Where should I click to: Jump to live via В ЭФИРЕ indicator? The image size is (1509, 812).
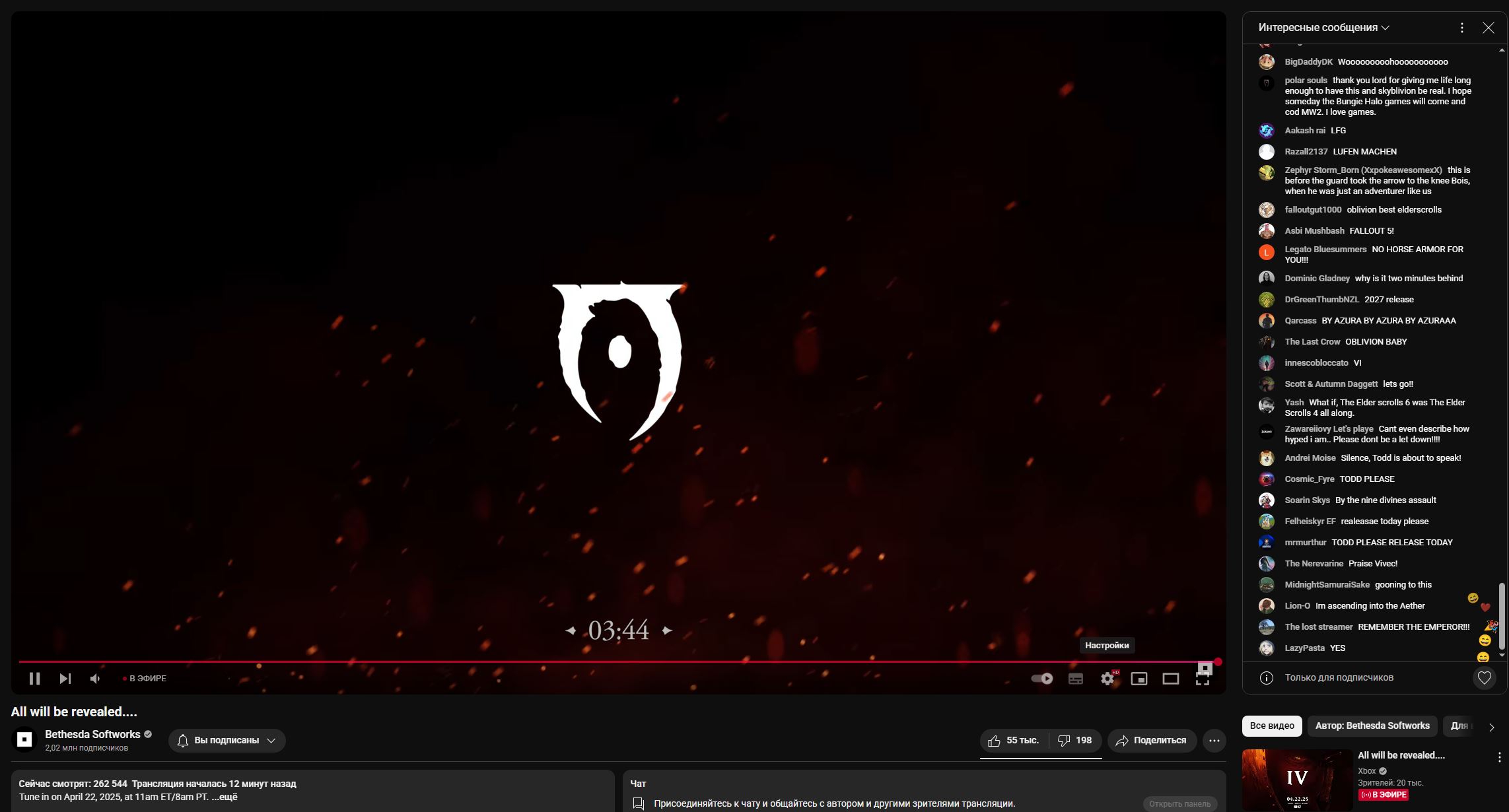(x=145, y=679)
